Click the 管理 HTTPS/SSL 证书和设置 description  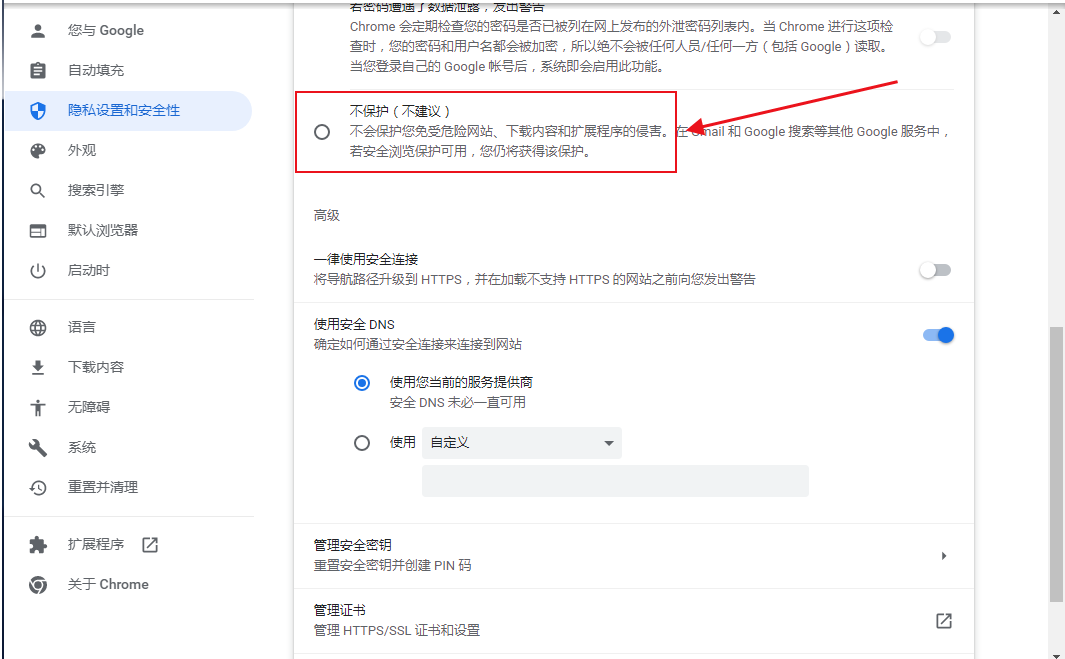[x=397, y=630]
